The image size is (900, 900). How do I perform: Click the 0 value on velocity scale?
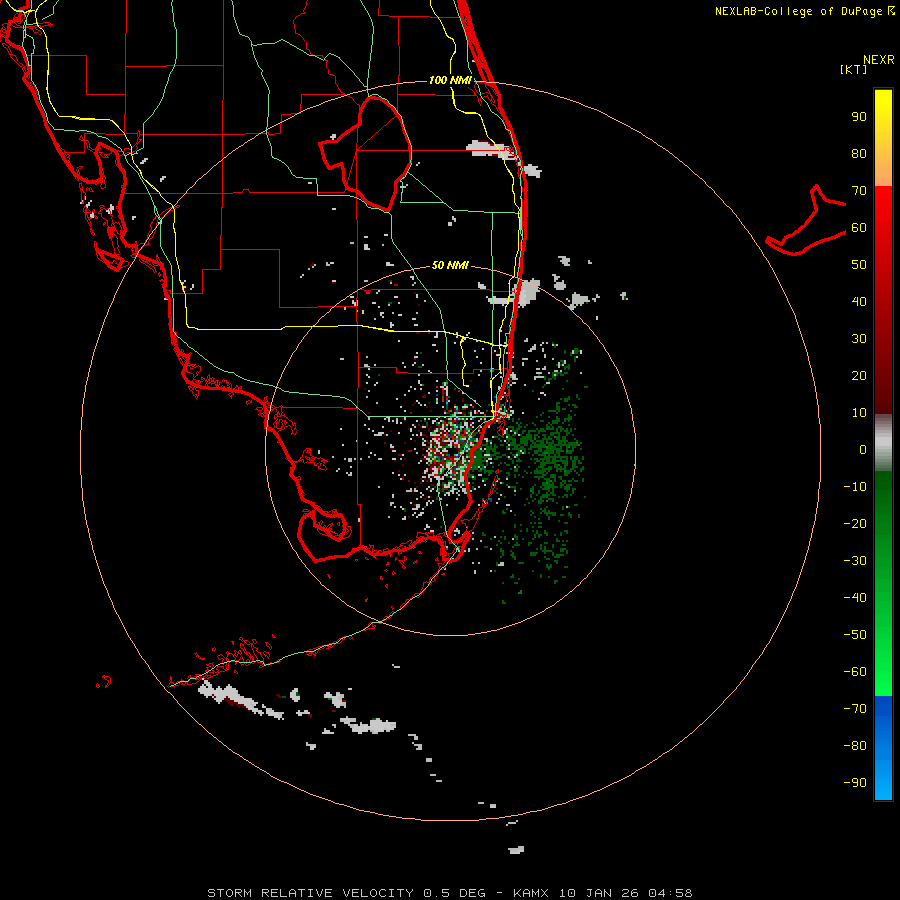[863, 449]
